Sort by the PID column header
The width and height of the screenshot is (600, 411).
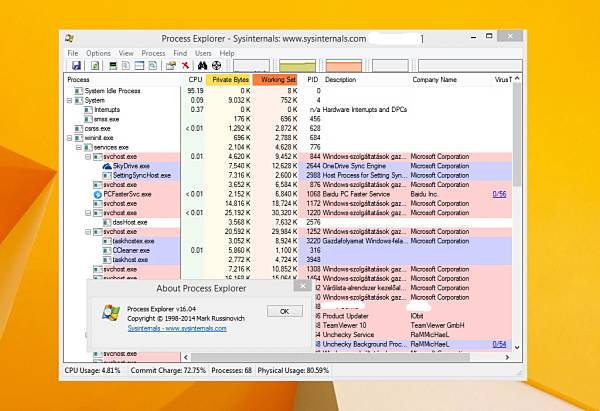(x=312, y=80)
